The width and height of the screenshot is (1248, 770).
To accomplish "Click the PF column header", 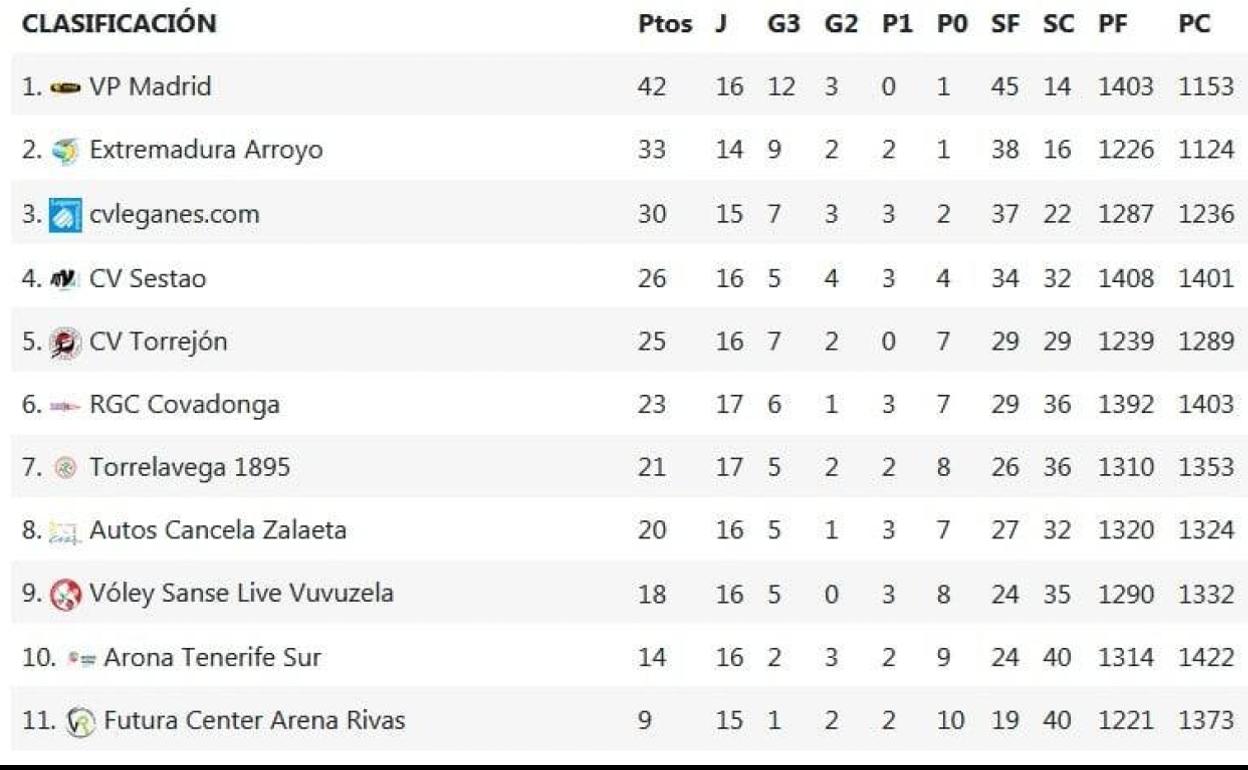I will (x=1111, y=25).
